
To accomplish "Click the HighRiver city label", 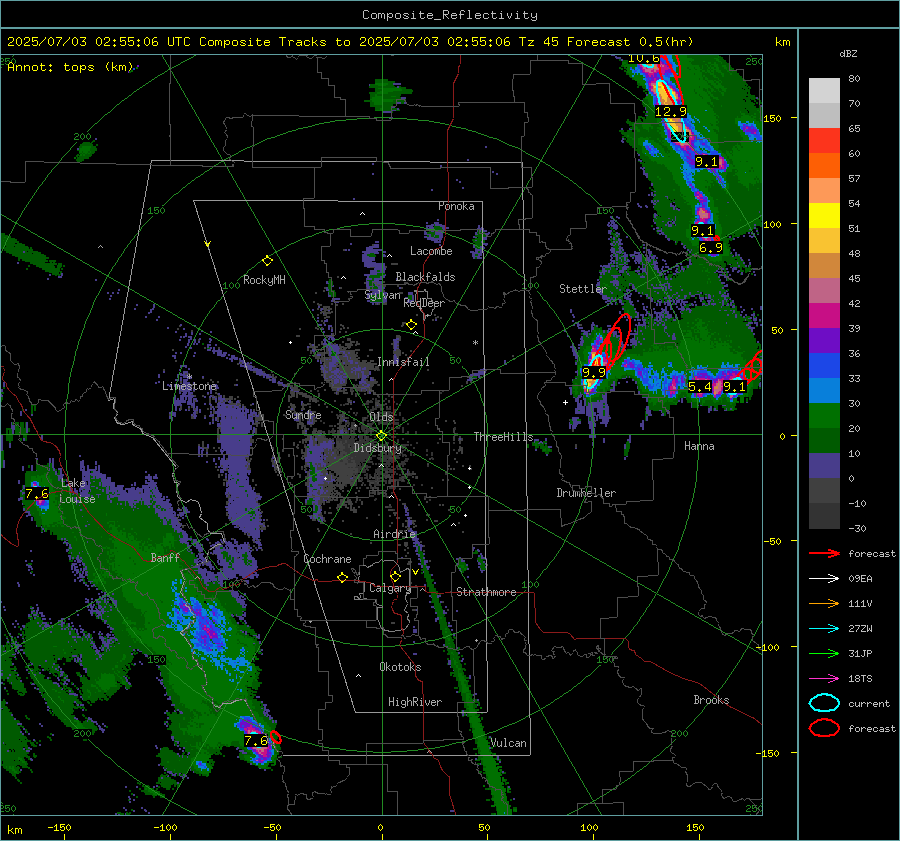I will [x=415, y=702].
